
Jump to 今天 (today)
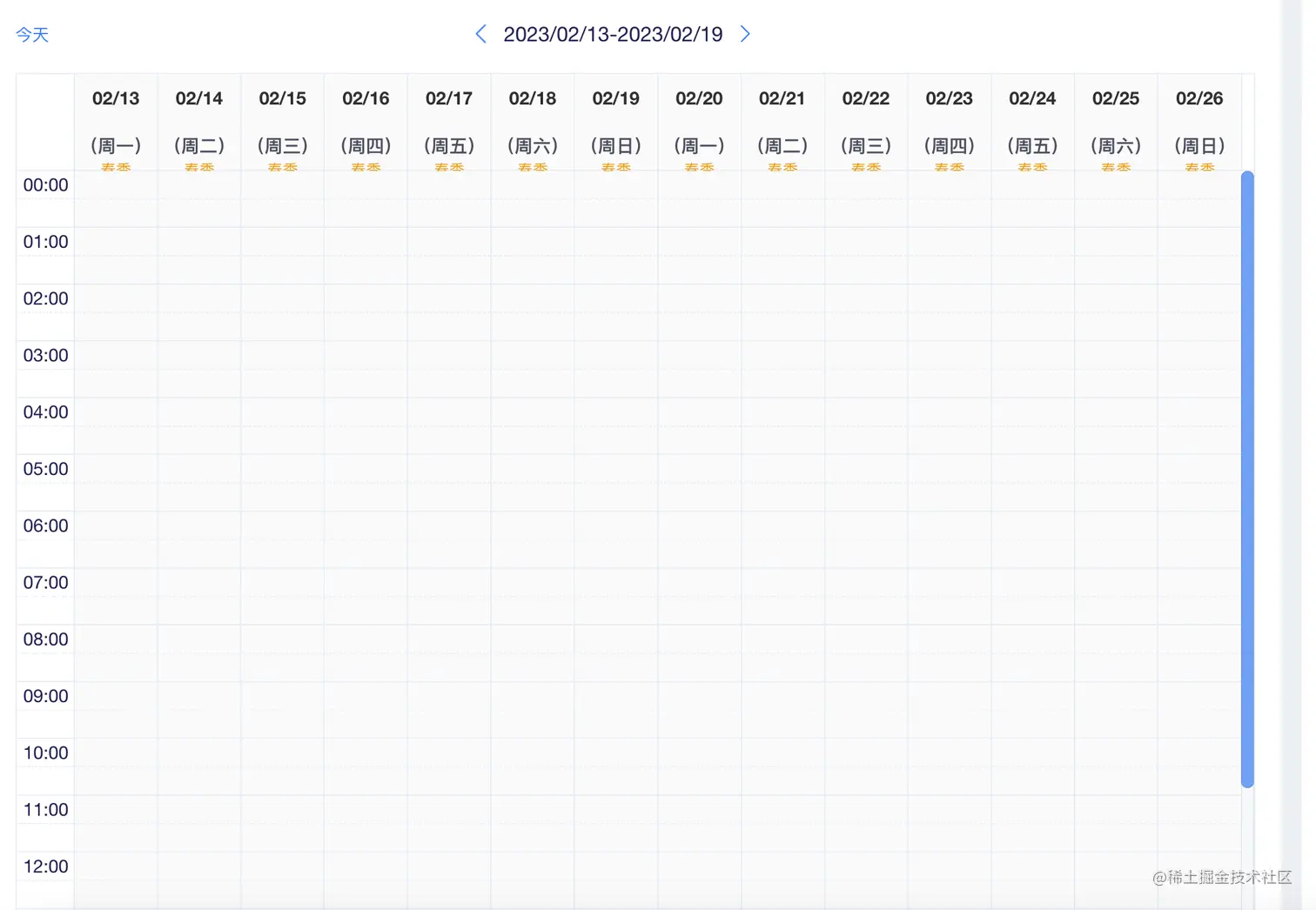[32, 35]
